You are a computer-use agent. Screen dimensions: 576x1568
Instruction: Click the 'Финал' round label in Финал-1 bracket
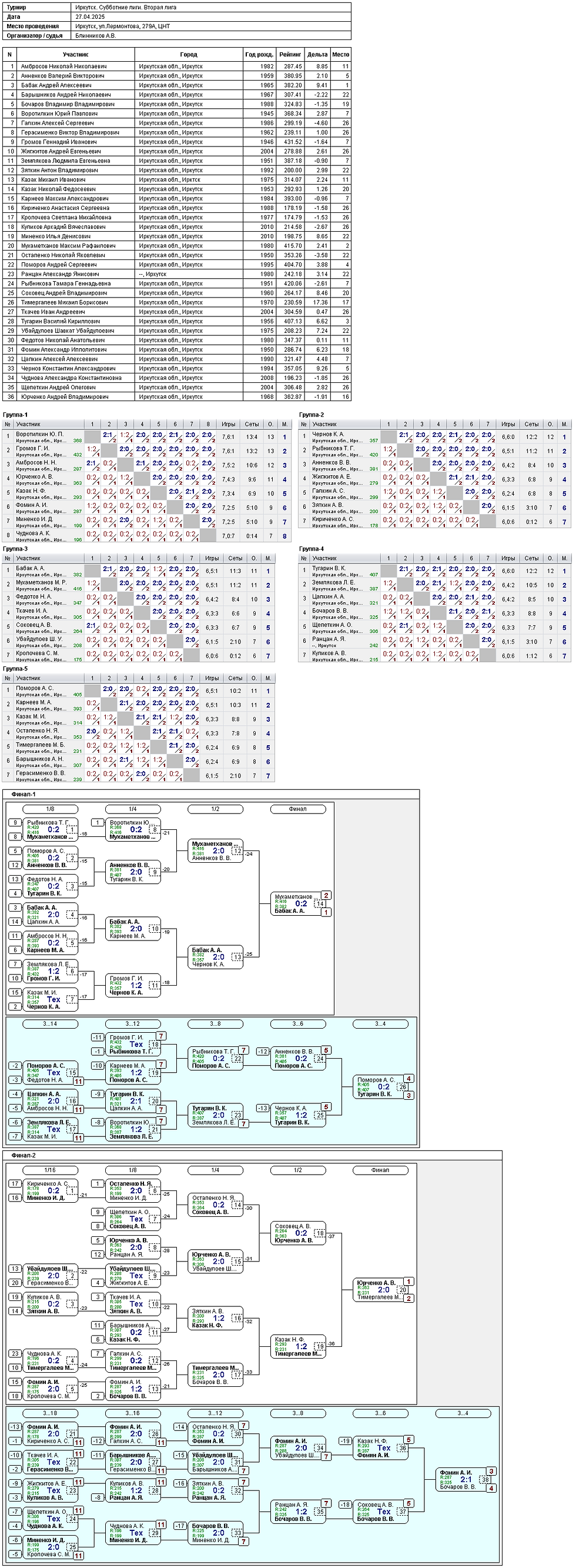298,809
